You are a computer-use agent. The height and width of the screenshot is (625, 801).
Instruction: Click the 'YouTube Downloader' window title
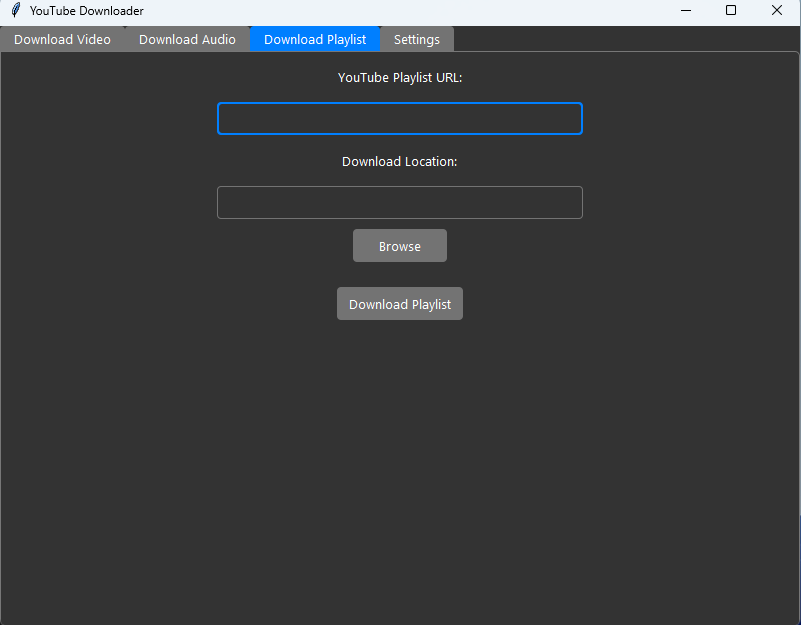click(x=86, y=11)
